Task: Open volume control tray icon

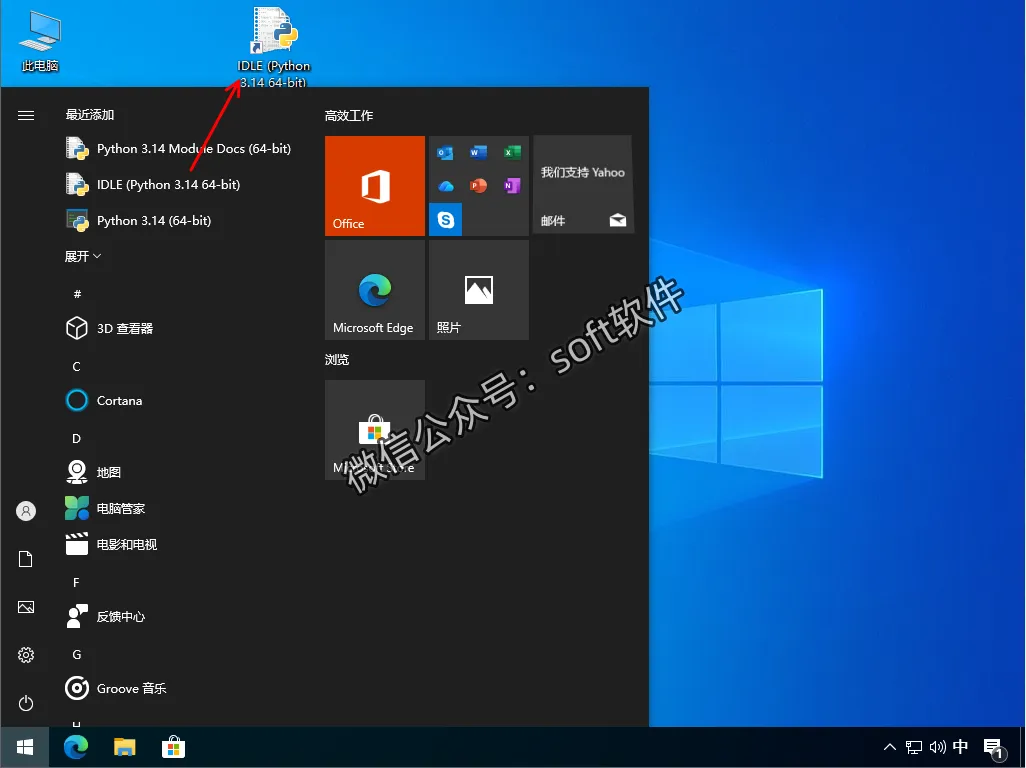Action: (938, 747)
